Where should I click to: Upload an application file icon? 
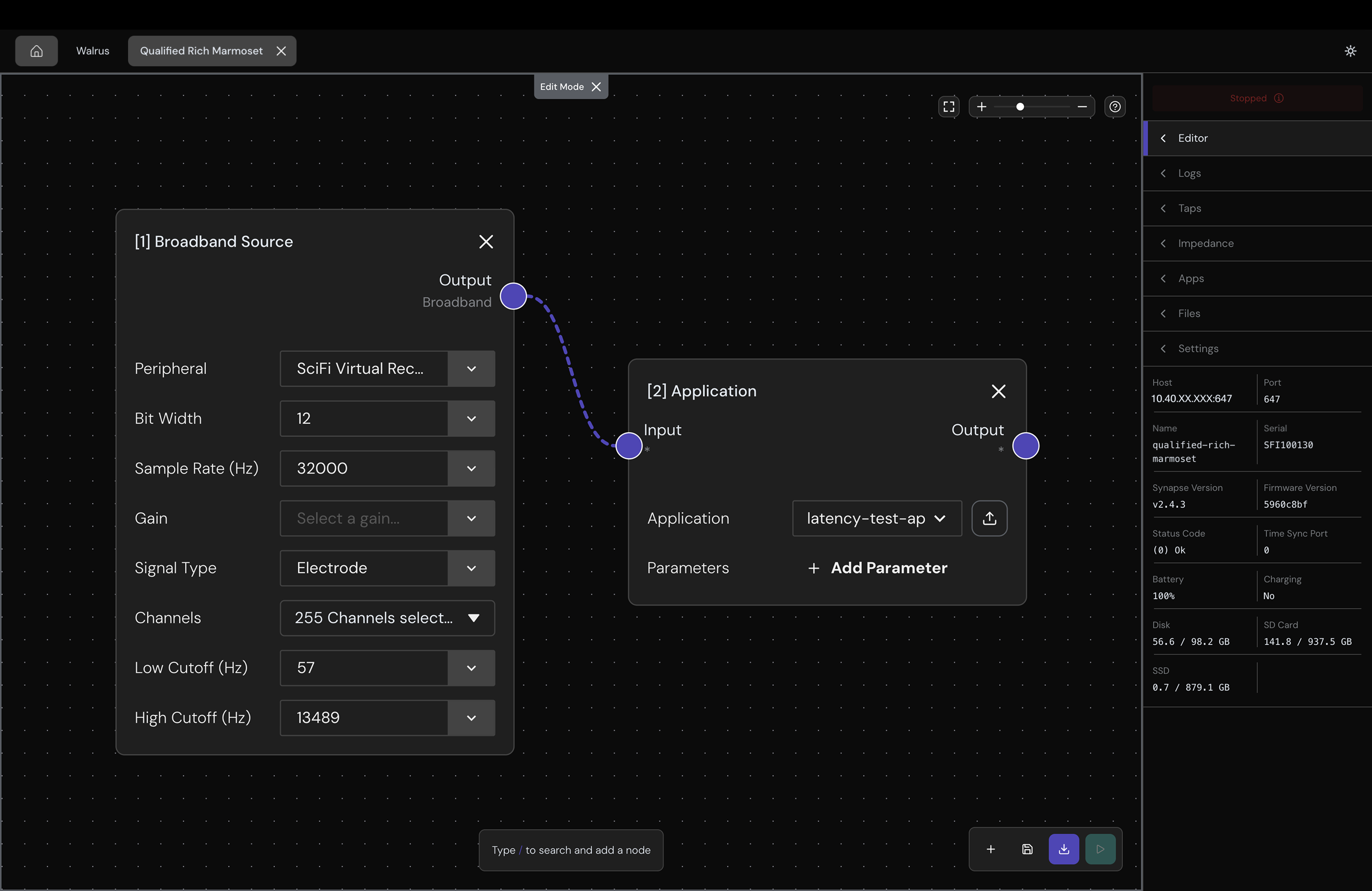click(989, 518)
